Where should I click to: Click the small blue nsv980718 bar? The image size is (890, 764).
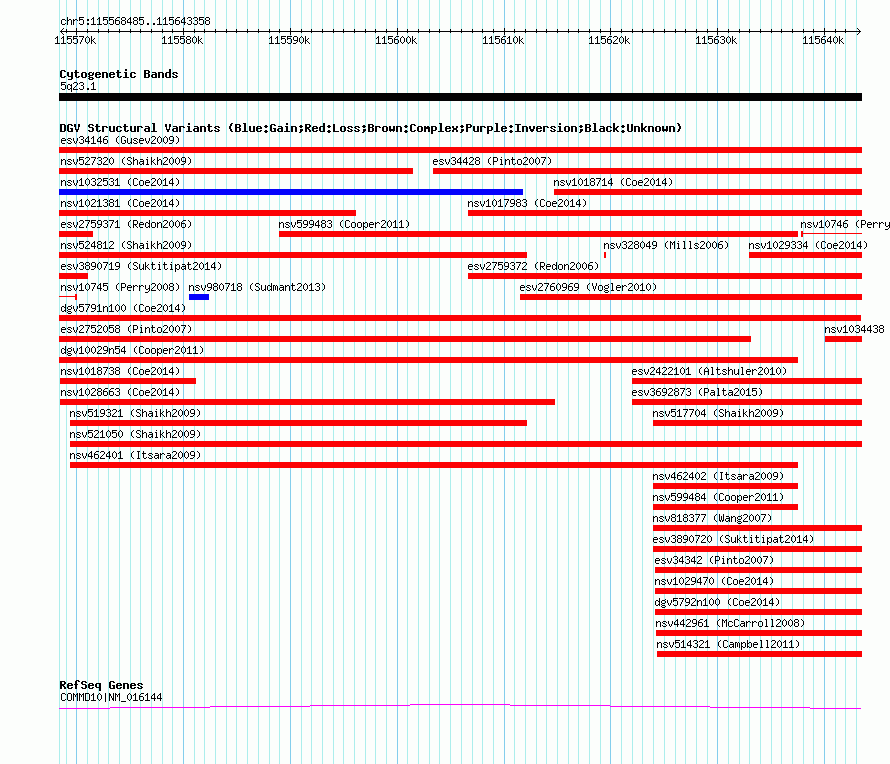pyautogui.click(x=199, y=297)
